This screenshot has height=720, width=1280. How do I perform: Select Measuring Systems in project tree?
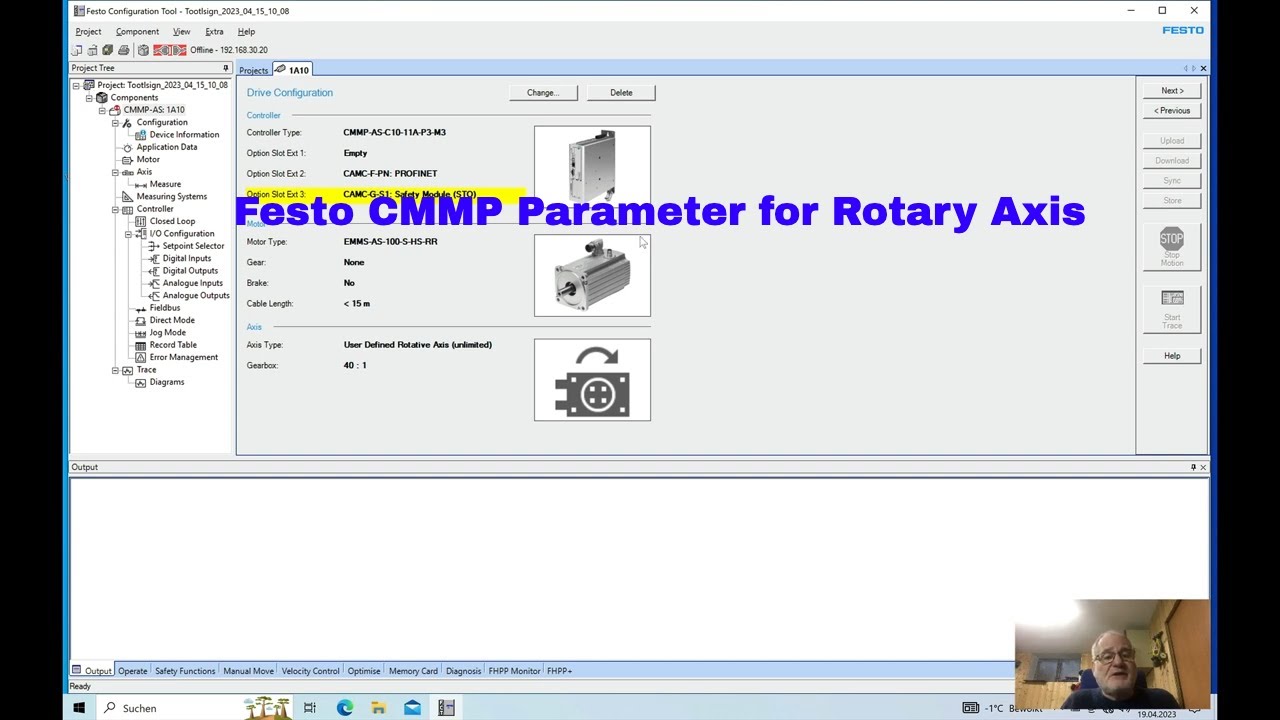click(x=171, y=197)
